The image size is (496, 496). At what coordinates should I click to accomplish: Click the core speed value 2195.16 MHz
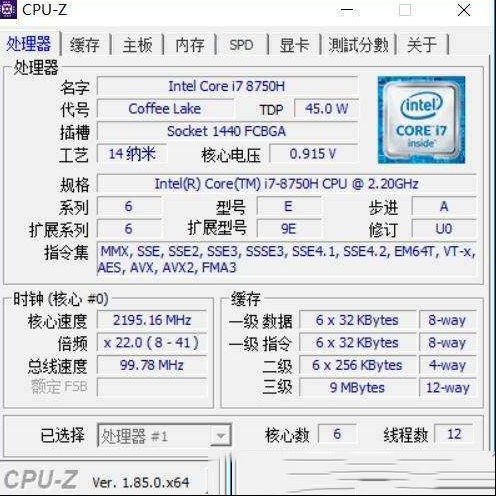point(152,320)
